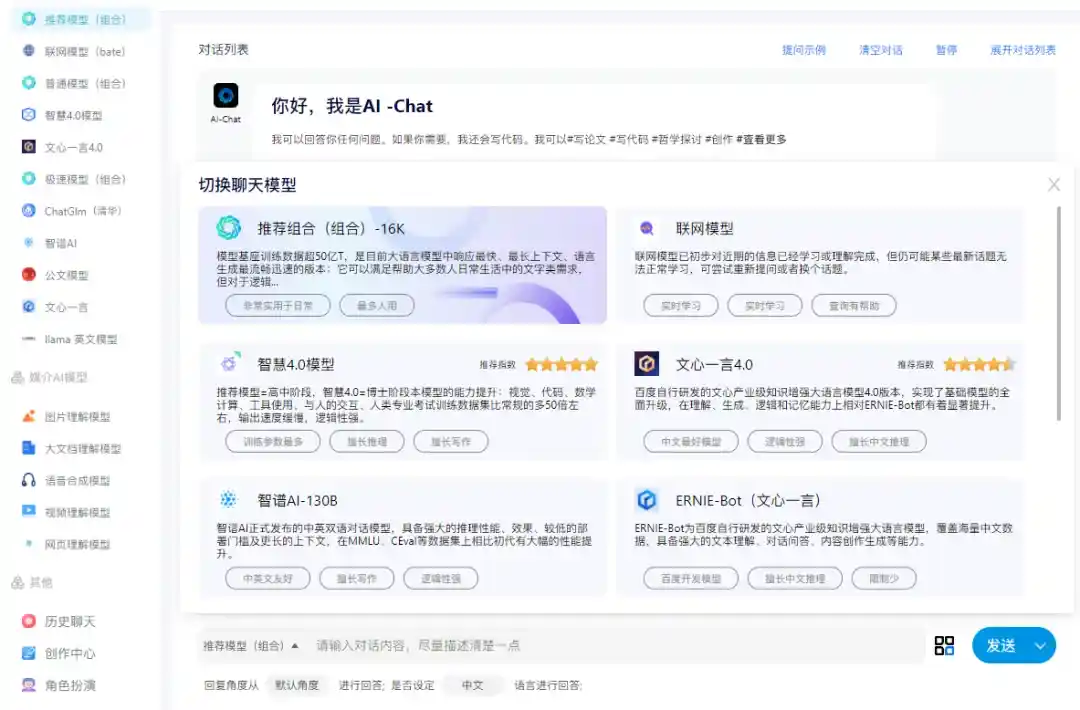This screenshot has width=1080, height=710.
Task: Click the 推荐组合（组合）-16K card icon
Action: point(229,227)
